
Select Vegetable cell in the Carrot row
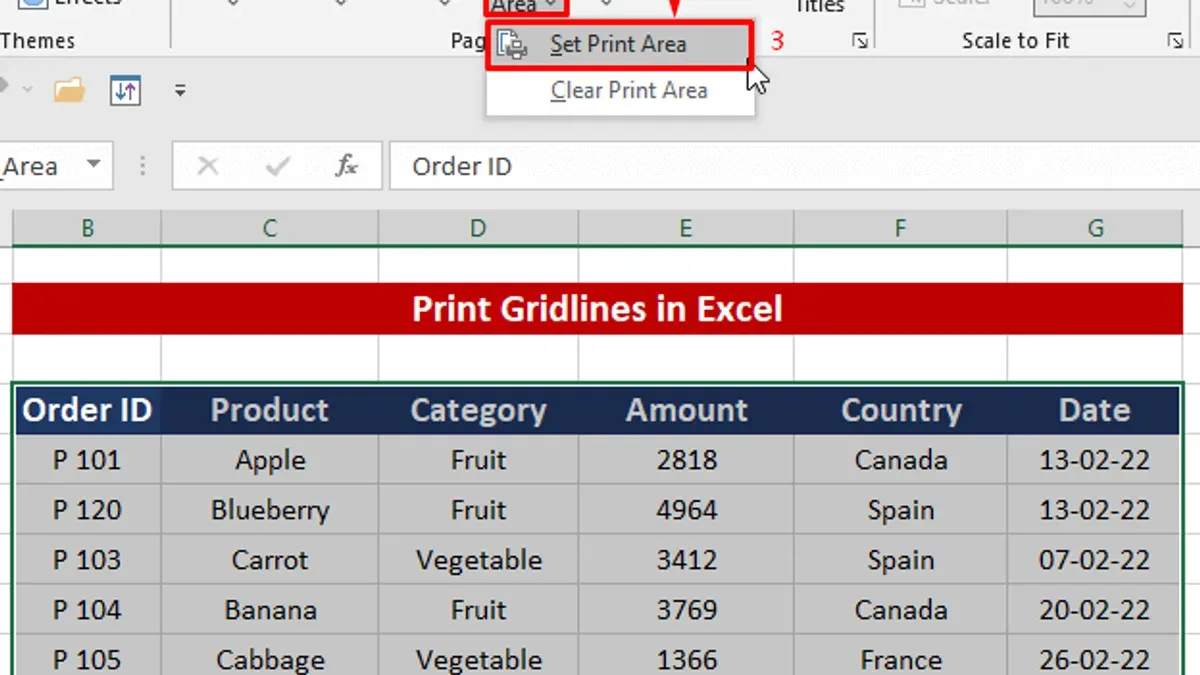478,560
